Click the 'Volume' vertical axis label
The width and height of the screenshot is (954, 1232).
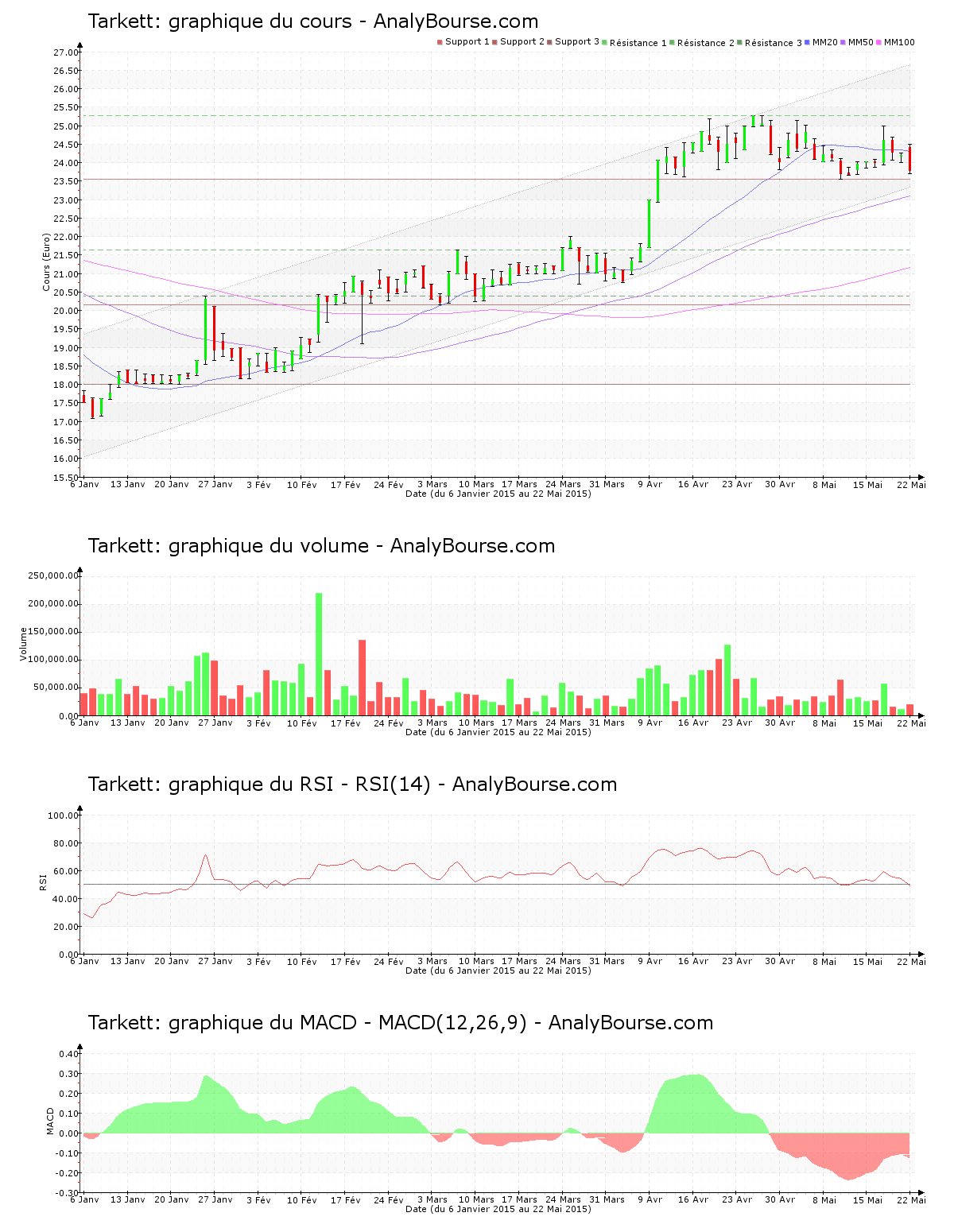coord(23,645)
